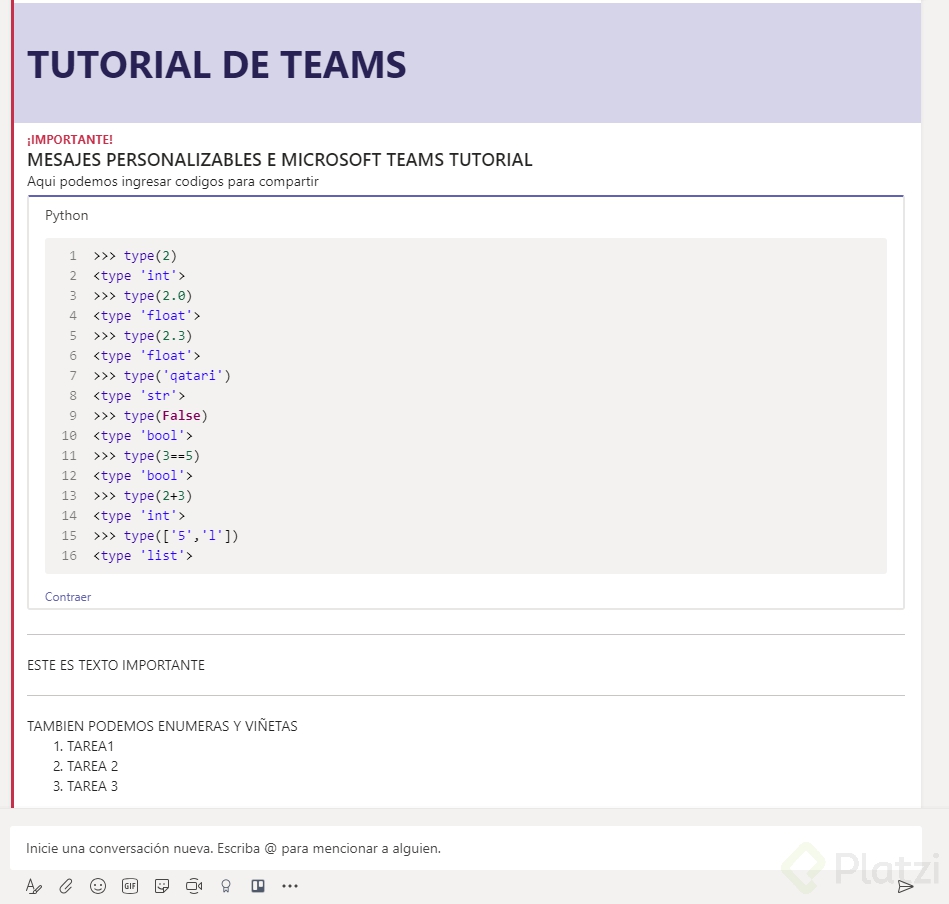Click code line 1 type(2)
The height and width of the screenshot is (904, 949).
click(x=135, y=256)
